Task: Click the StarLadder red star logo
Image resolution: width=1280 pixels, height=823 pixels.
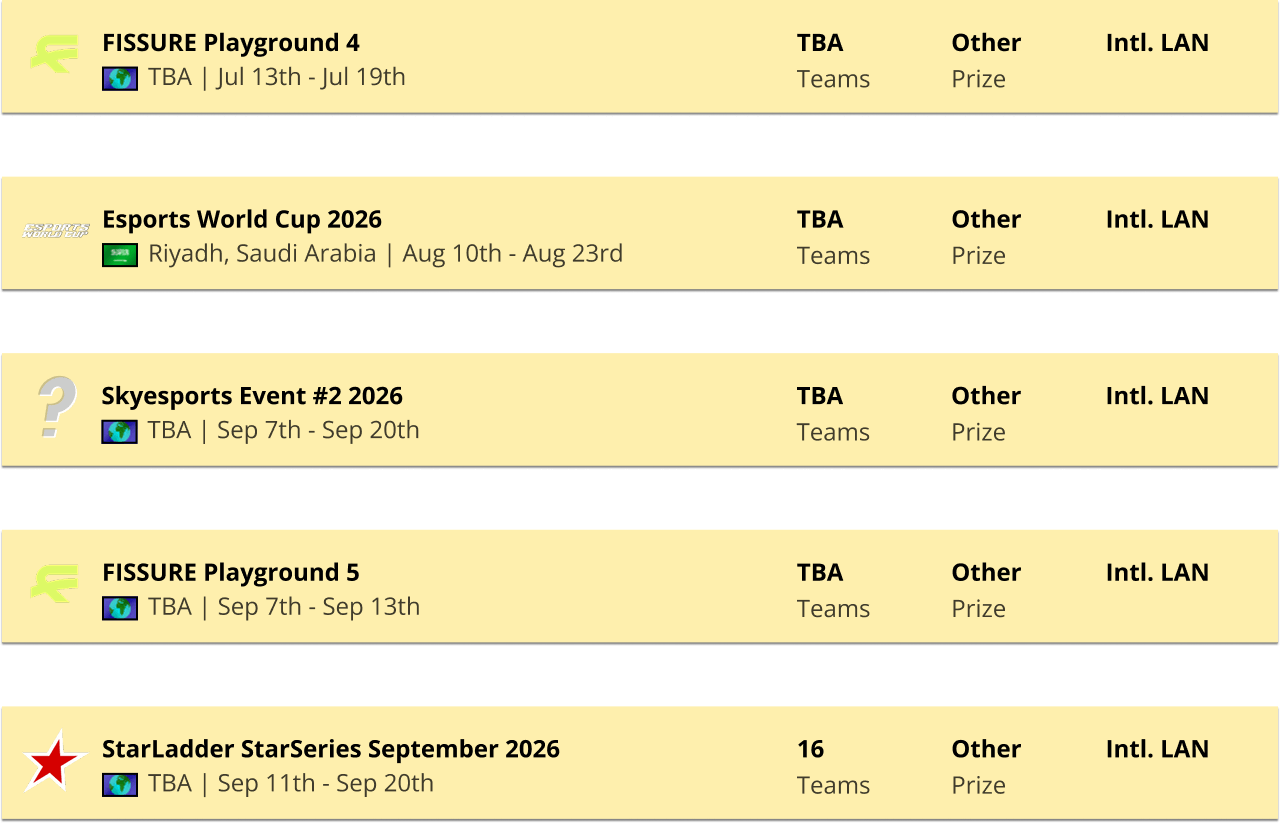Action: [55, 762]
